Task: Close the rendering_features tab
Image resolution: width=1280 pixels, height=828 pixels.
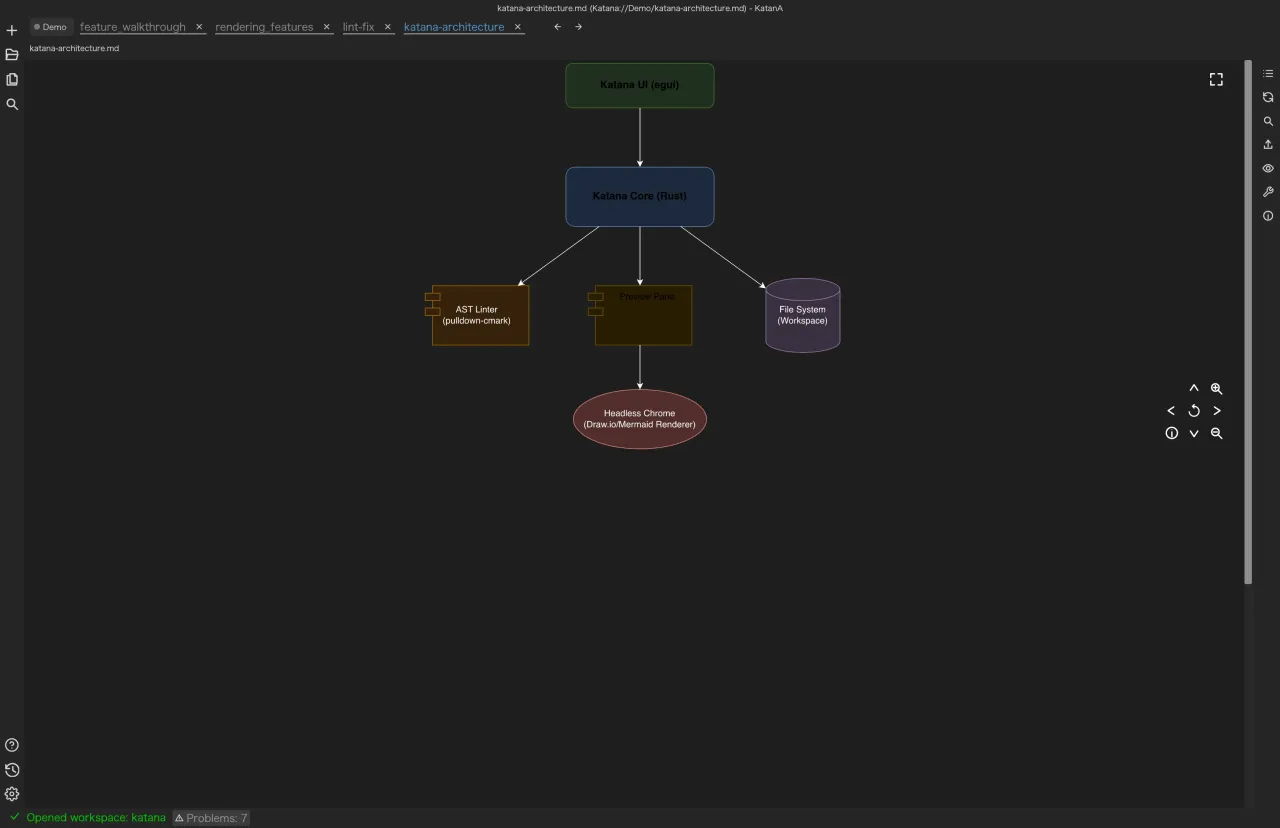Action: [x=326, y=27]
